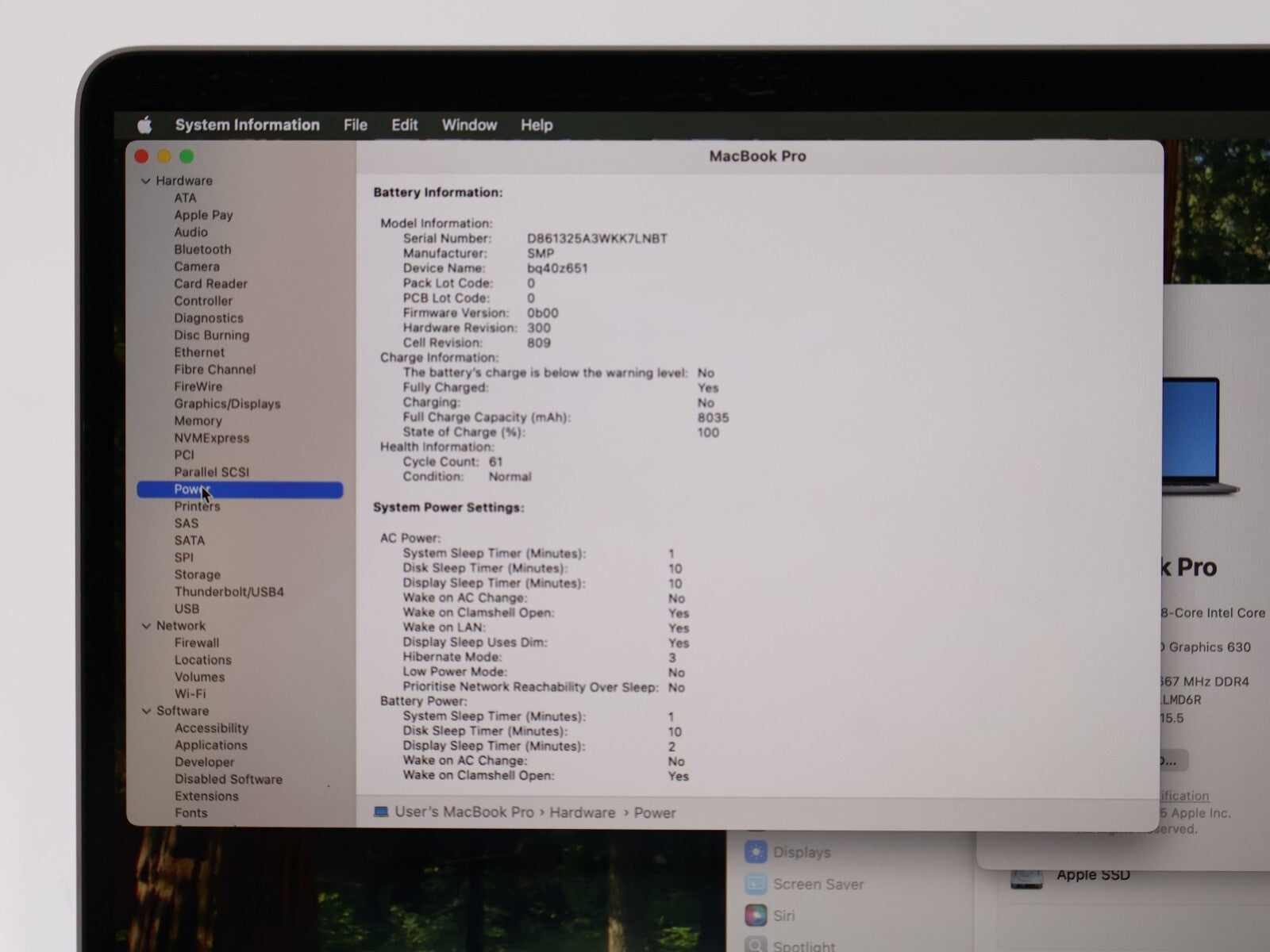1270x952 pixels.
Task: Select Diagnostics in the sidebar
Action: pyautogui.click(x=208, y=318)
